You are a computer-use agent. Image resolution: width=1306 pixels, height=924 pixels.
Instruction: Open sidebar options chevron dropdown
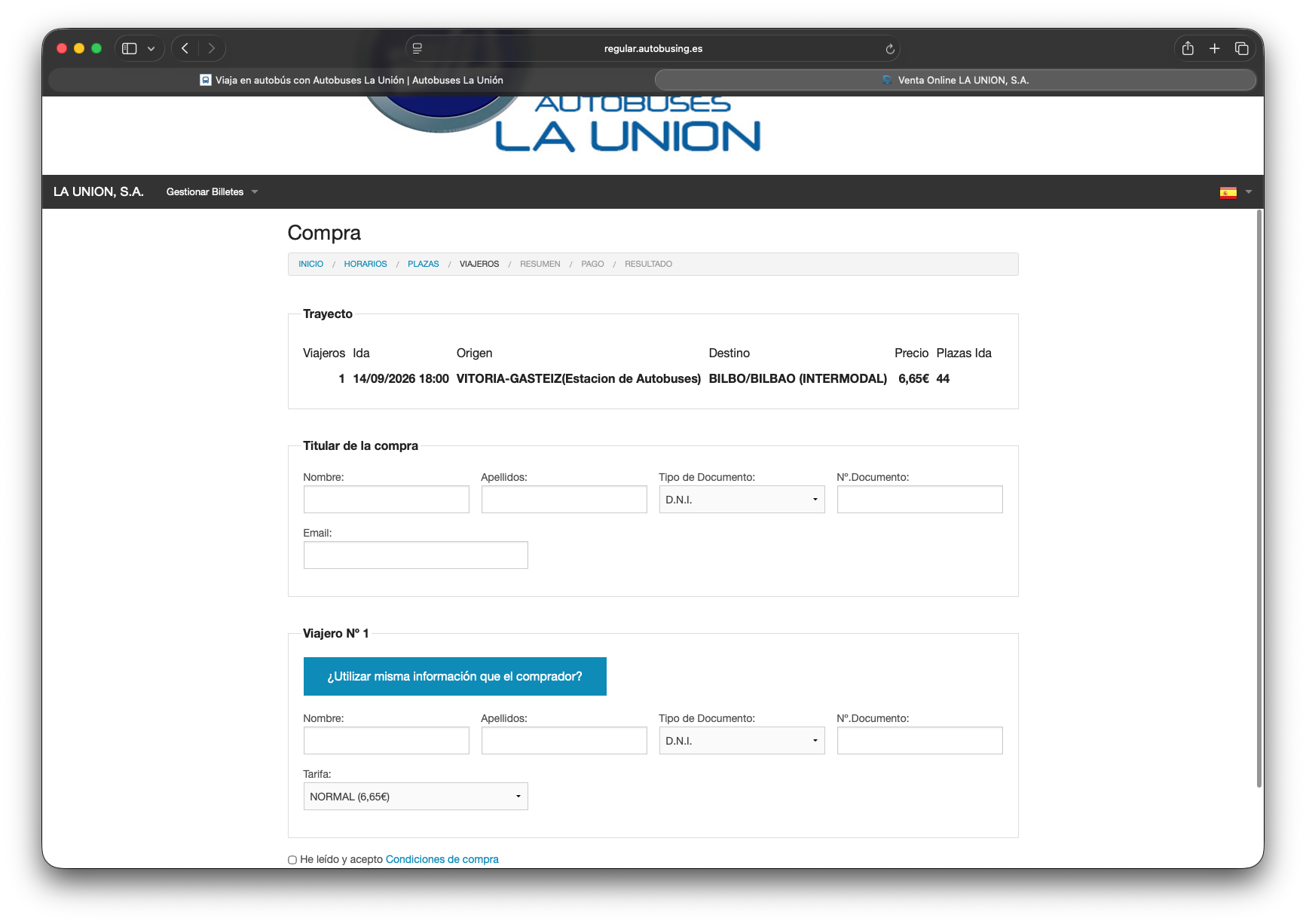point(151,48)
